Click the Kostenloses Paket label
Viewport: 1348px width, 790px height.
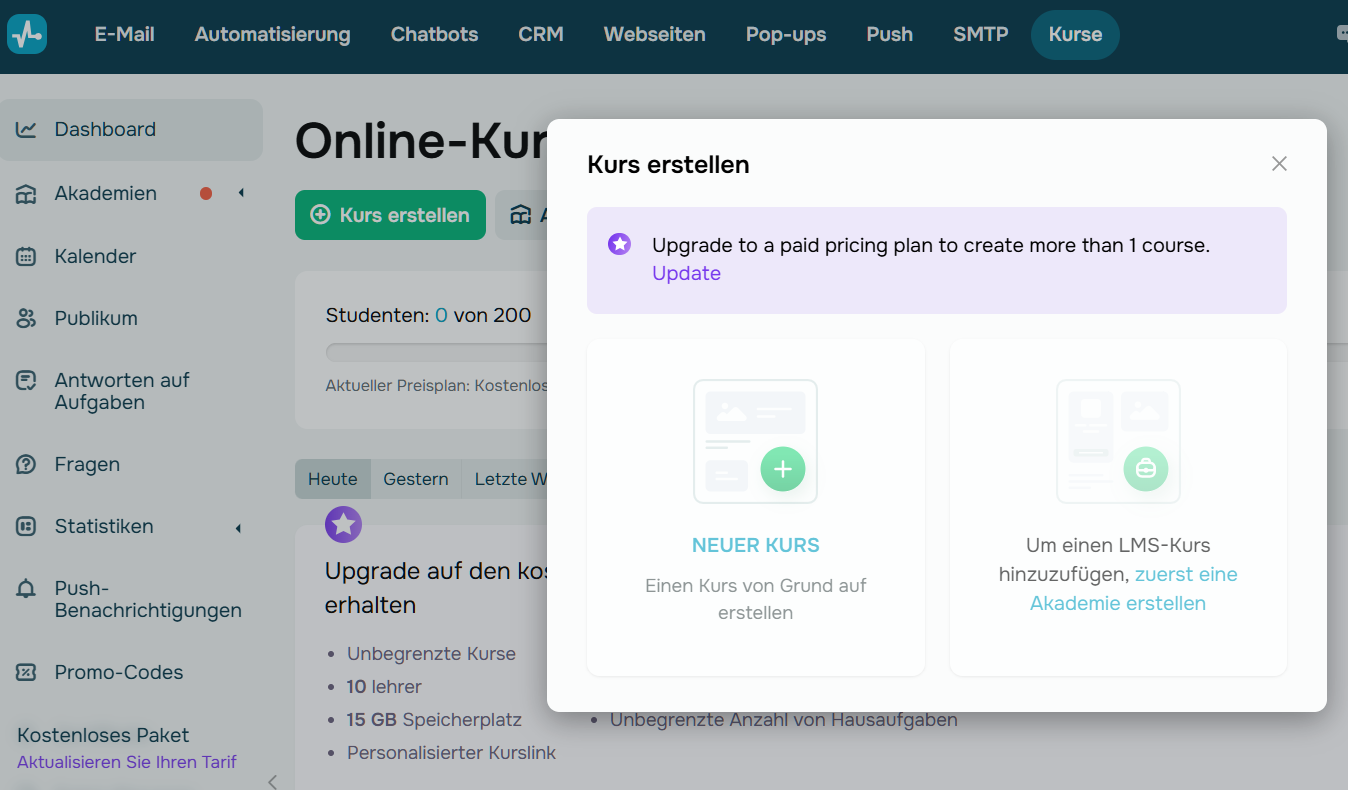103,735
